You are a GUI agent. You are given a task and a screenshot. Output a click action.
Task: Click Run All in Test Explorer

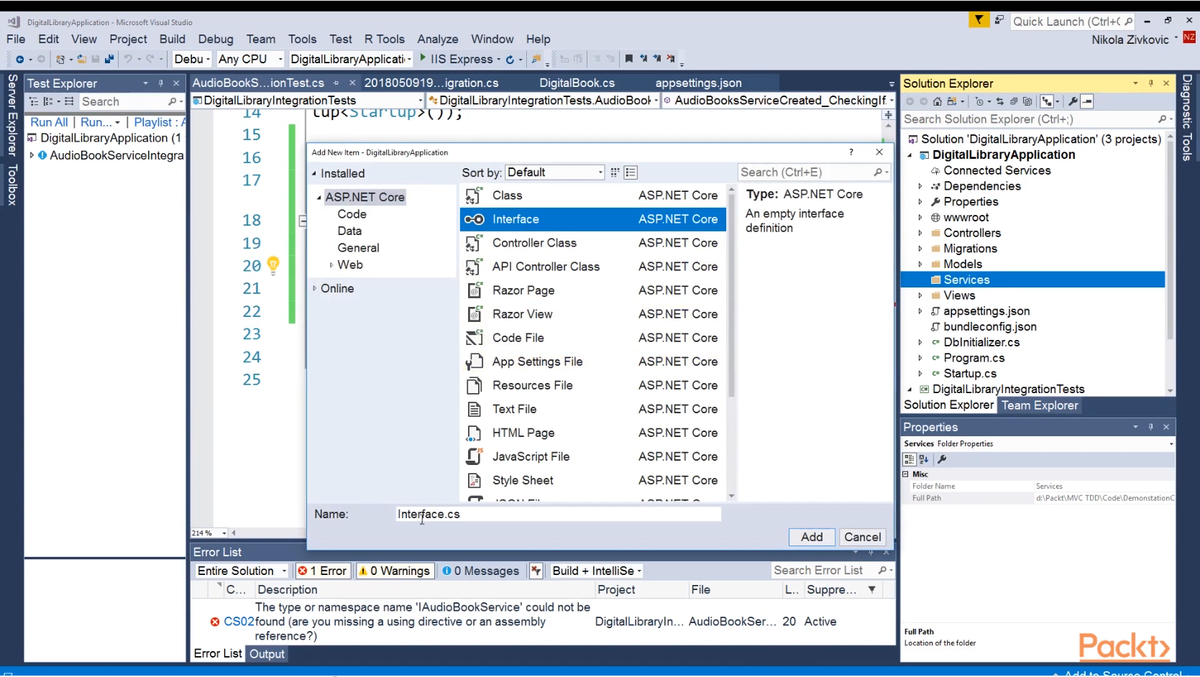coord(49,122)
